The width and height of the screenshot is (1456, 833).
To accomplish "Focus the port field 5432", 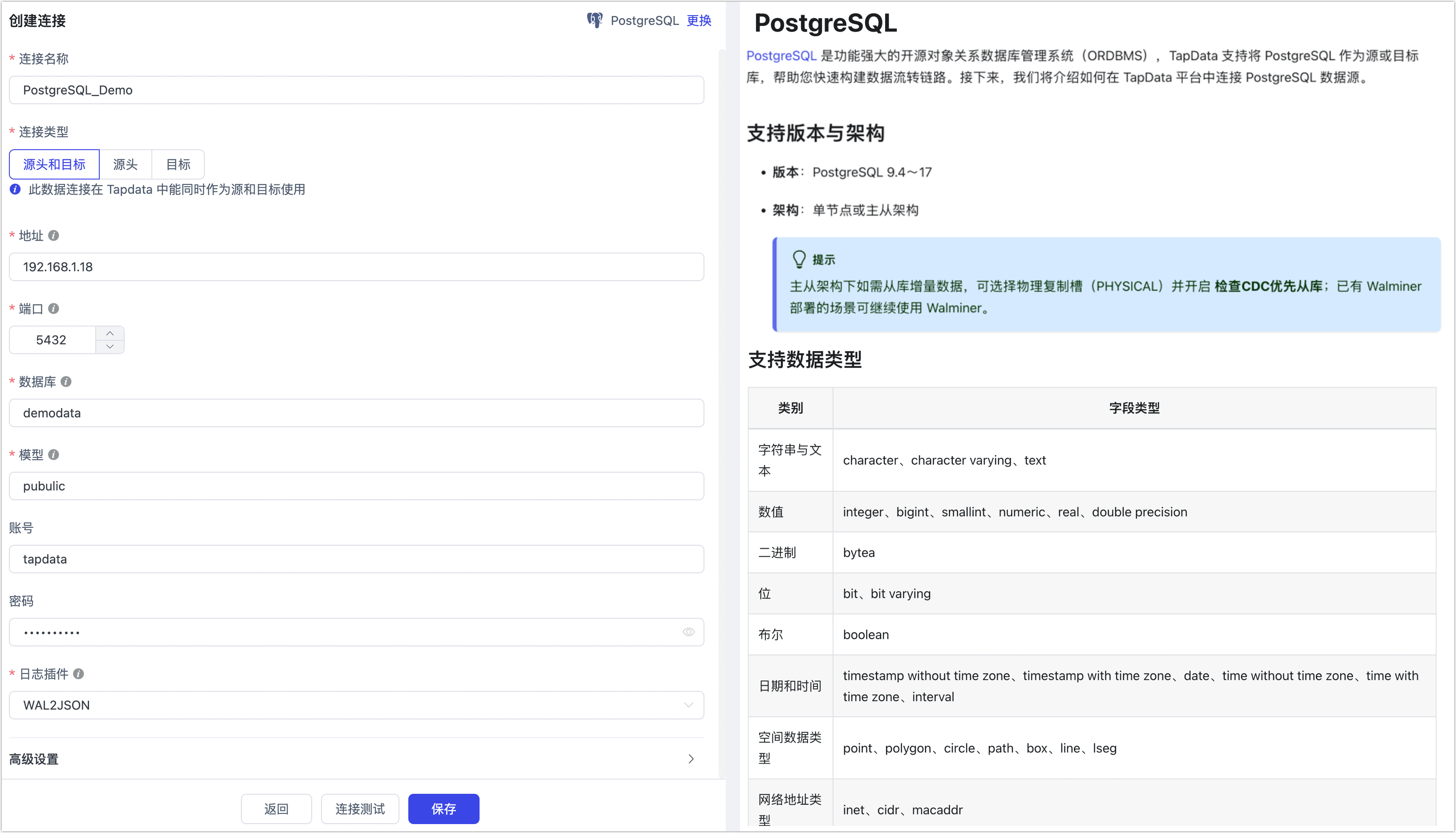I will tap(53, 340).
